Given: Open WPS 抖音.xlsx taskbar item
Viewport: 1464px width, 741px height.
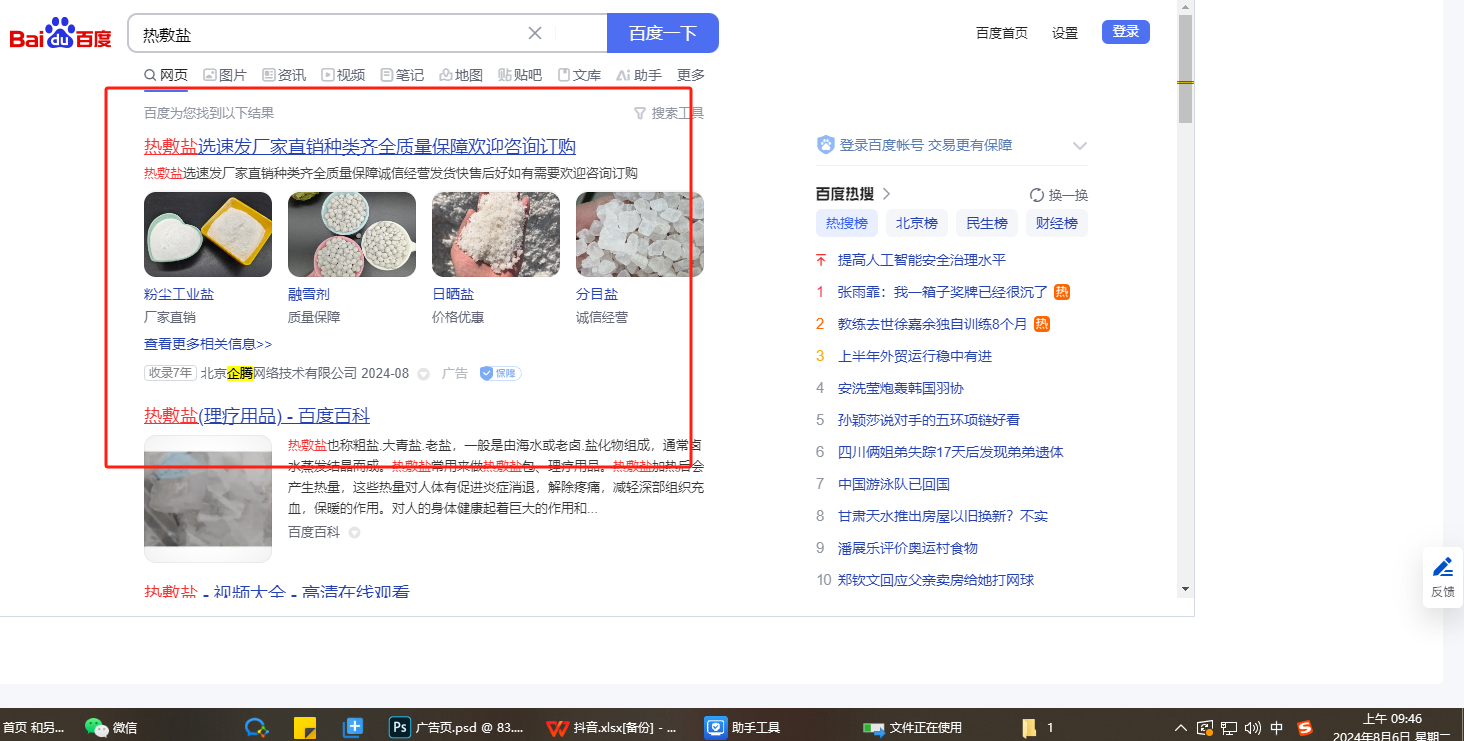Looking at the screenshot, I should pyautogui.click(x=612, y=727).
